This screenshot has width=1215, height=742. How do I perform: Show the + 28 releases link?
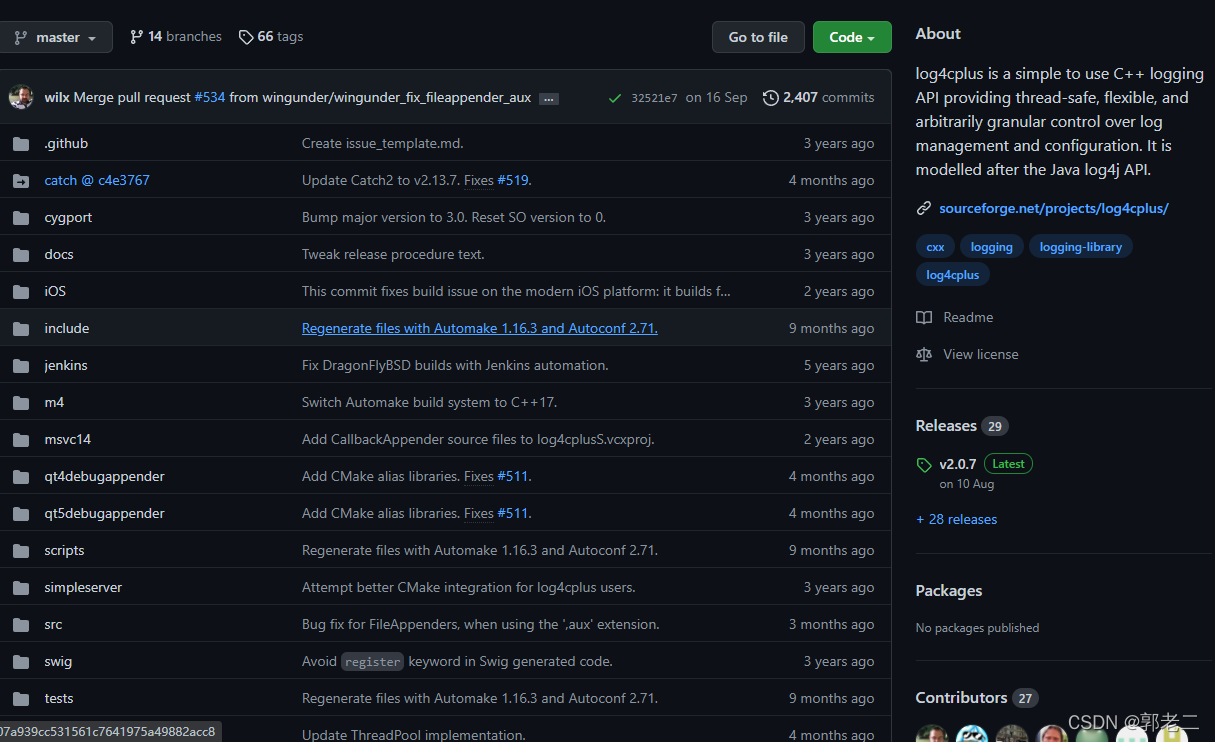(x=956, y=520)
